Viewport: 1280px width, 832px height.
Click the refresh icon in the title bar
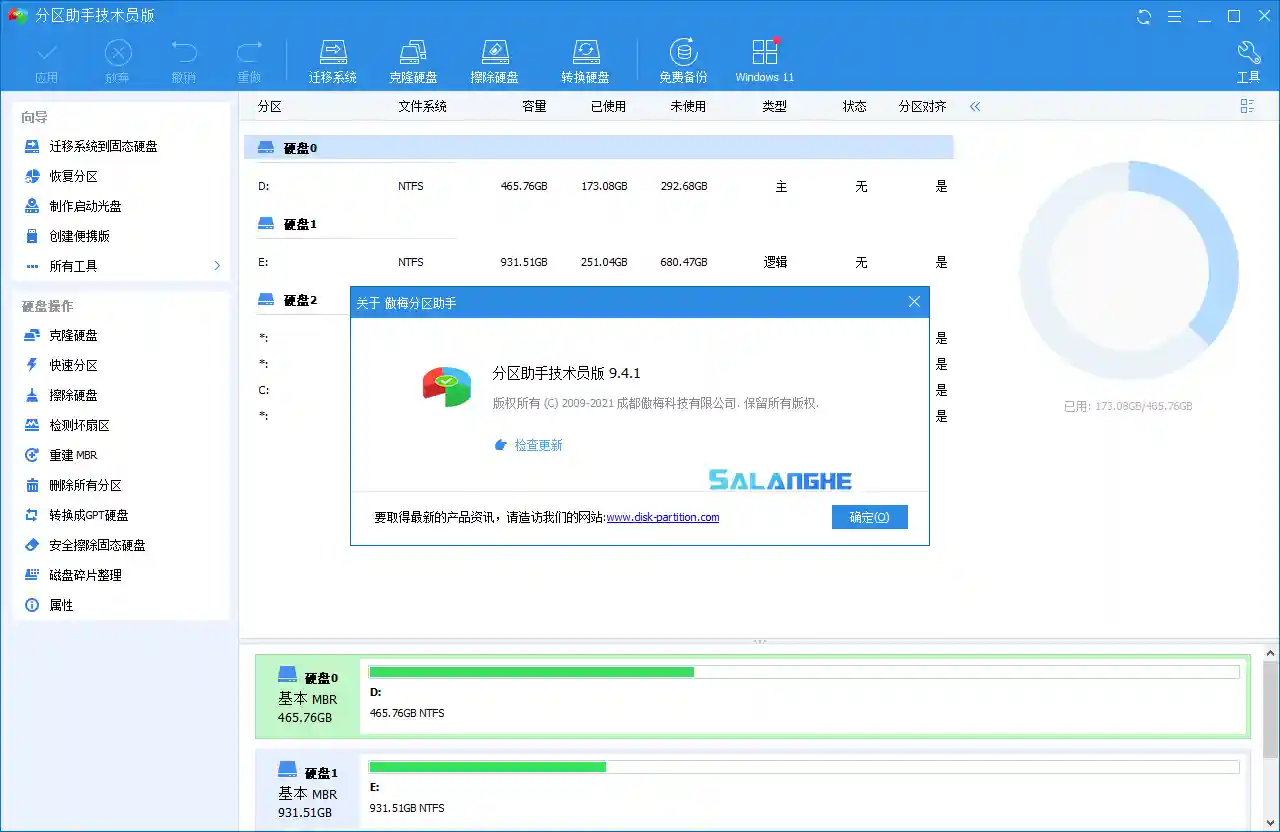pyautogui.click(x=1143, y=16)
